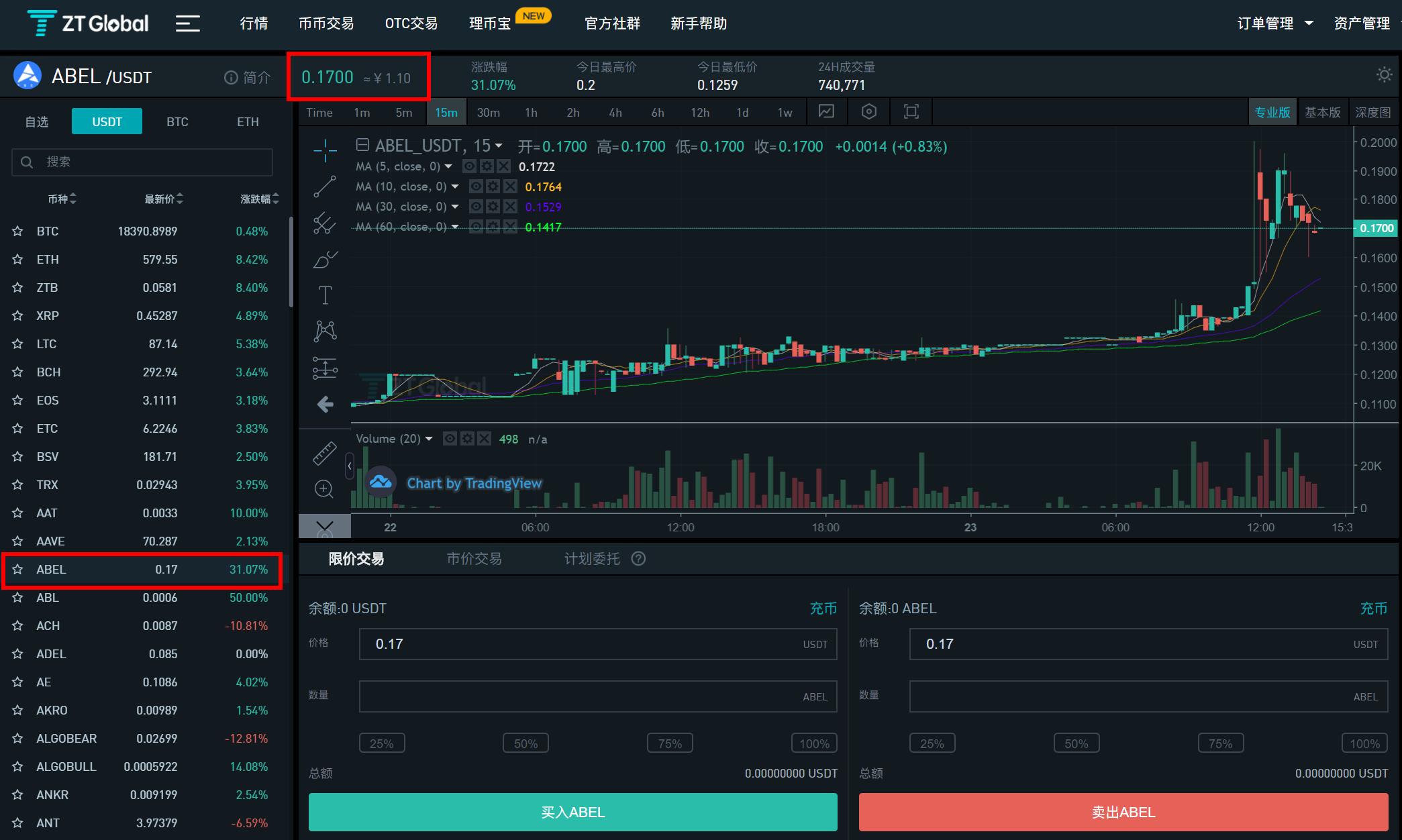Remove the MA 10 indicator with X
The width and height of the screenshot is (1402, 840).
510,187
